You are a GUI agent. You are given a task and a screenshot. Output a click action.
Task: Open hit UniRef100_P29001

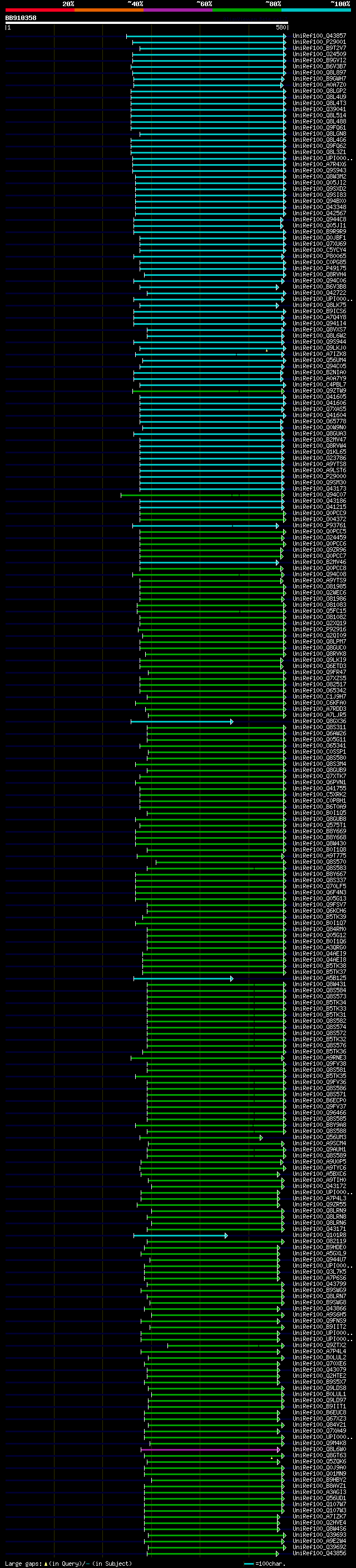[319, 42]
